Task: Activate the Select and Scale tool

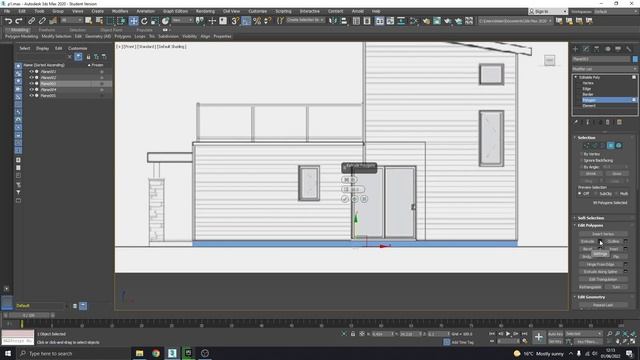Action: pyautogui.click(x=155, y=21)
